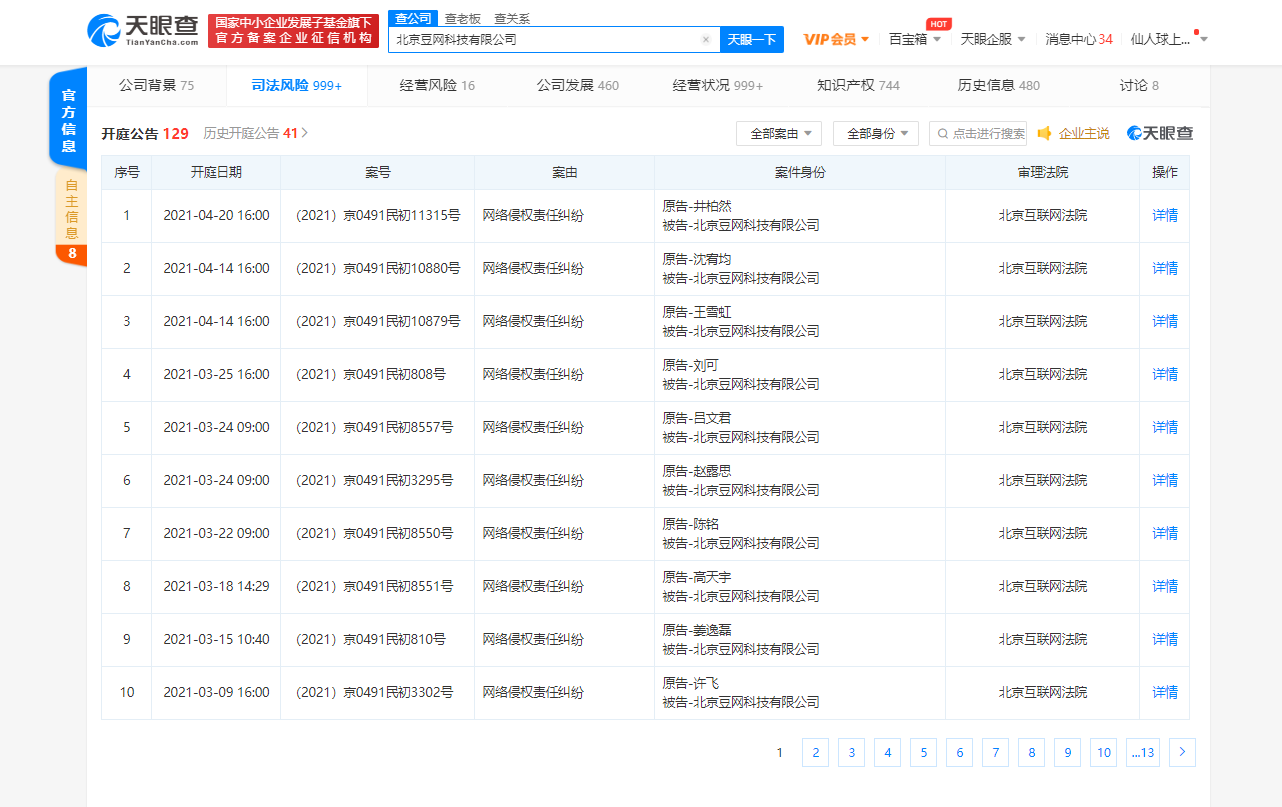Viewport: 1282px width, 807px height.
Task: Click date 2021-03-18 14:29 cell
Action: (x=216, y=586)
